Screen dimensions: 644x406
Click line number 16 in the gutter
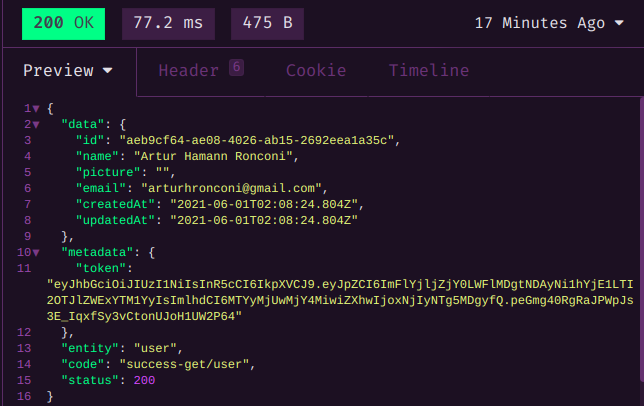point(24,397)
